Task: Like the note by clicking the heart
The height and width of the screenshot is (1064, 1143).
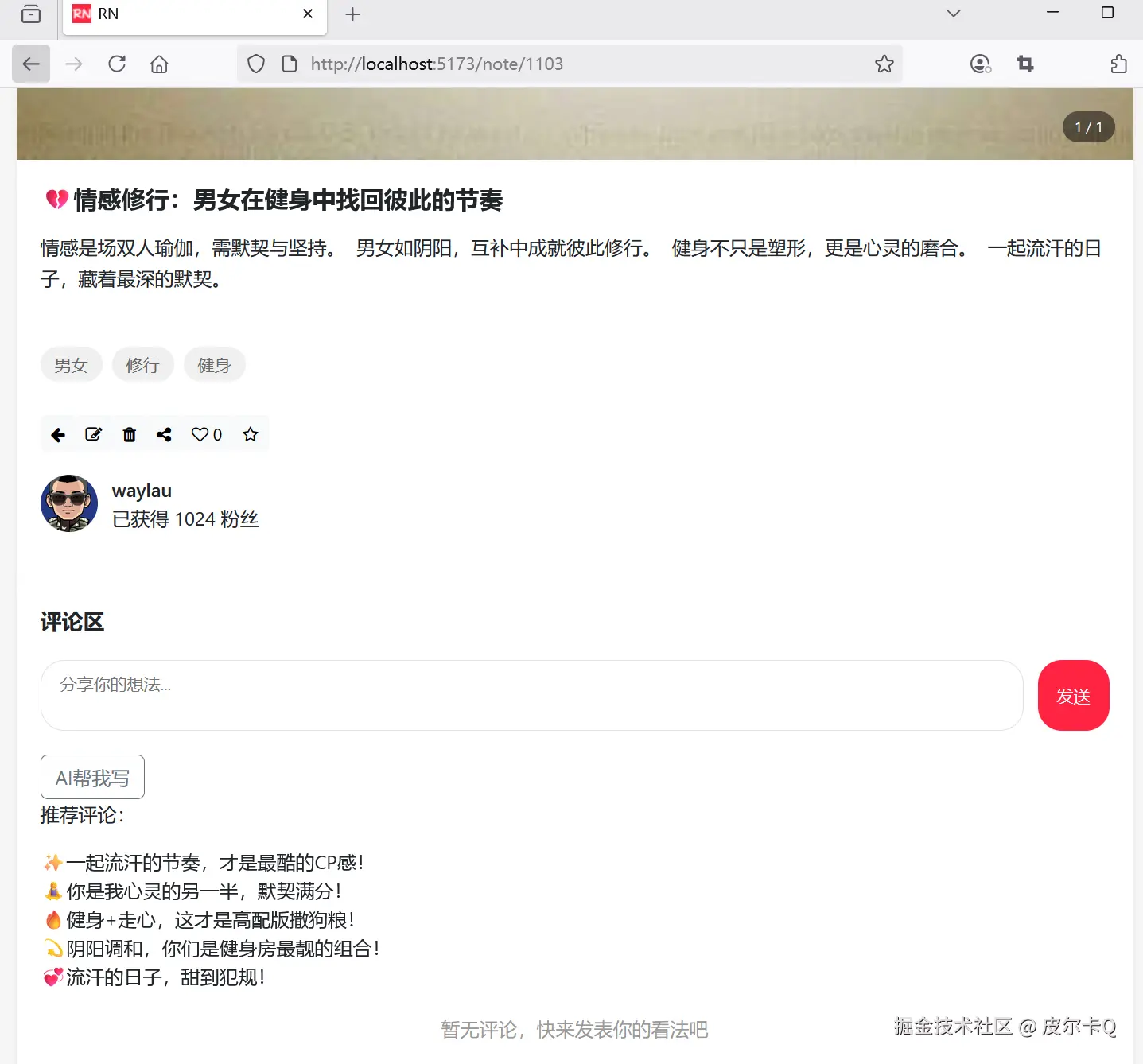Action: (200, 434)
